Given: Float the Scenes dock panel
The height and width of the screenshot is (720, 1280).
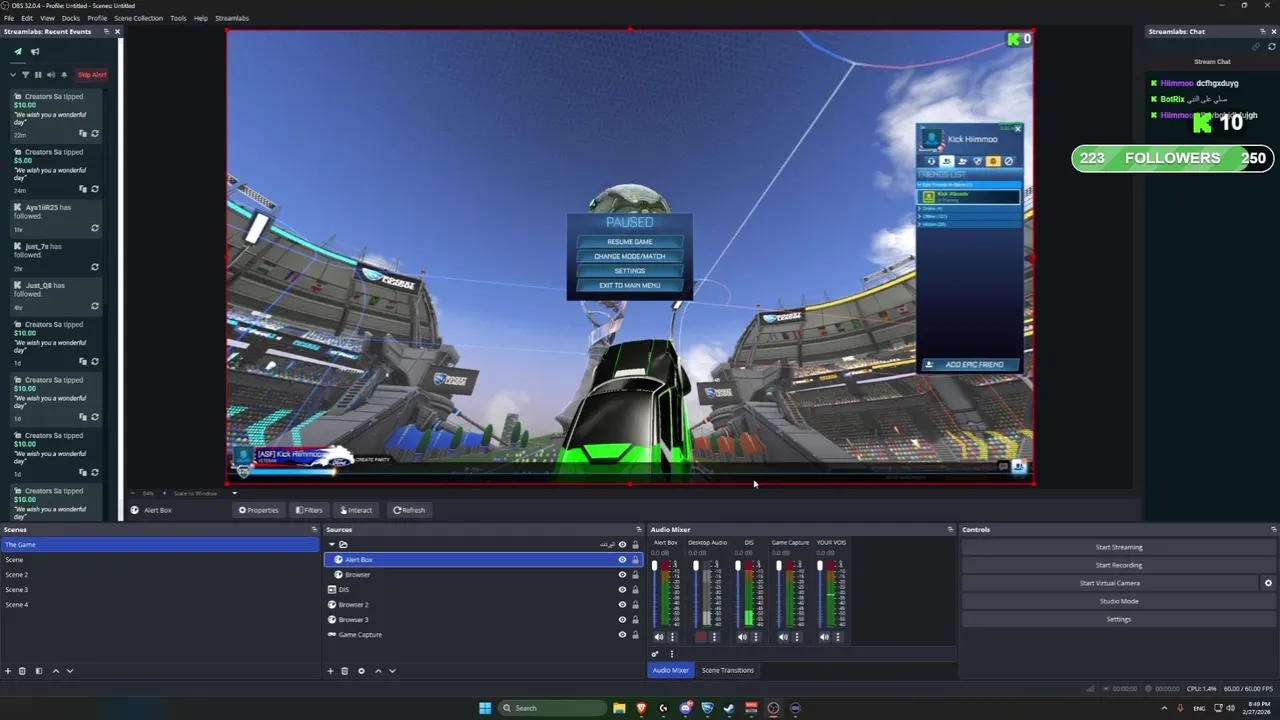Looking at the screenshot, I should pyautogui.click(x=314, y=530).
